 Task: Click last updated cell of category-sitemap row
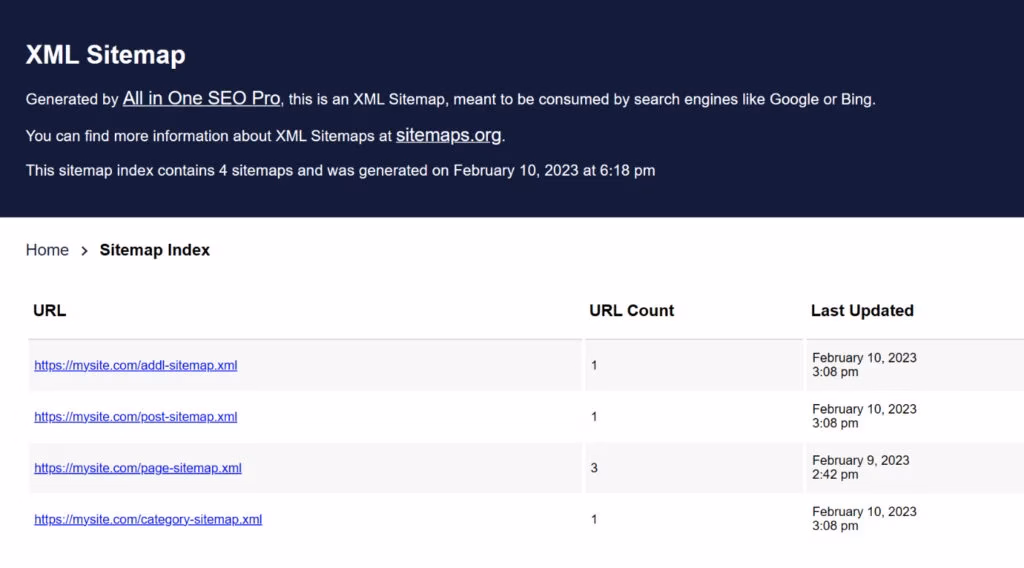coord(864,518)
